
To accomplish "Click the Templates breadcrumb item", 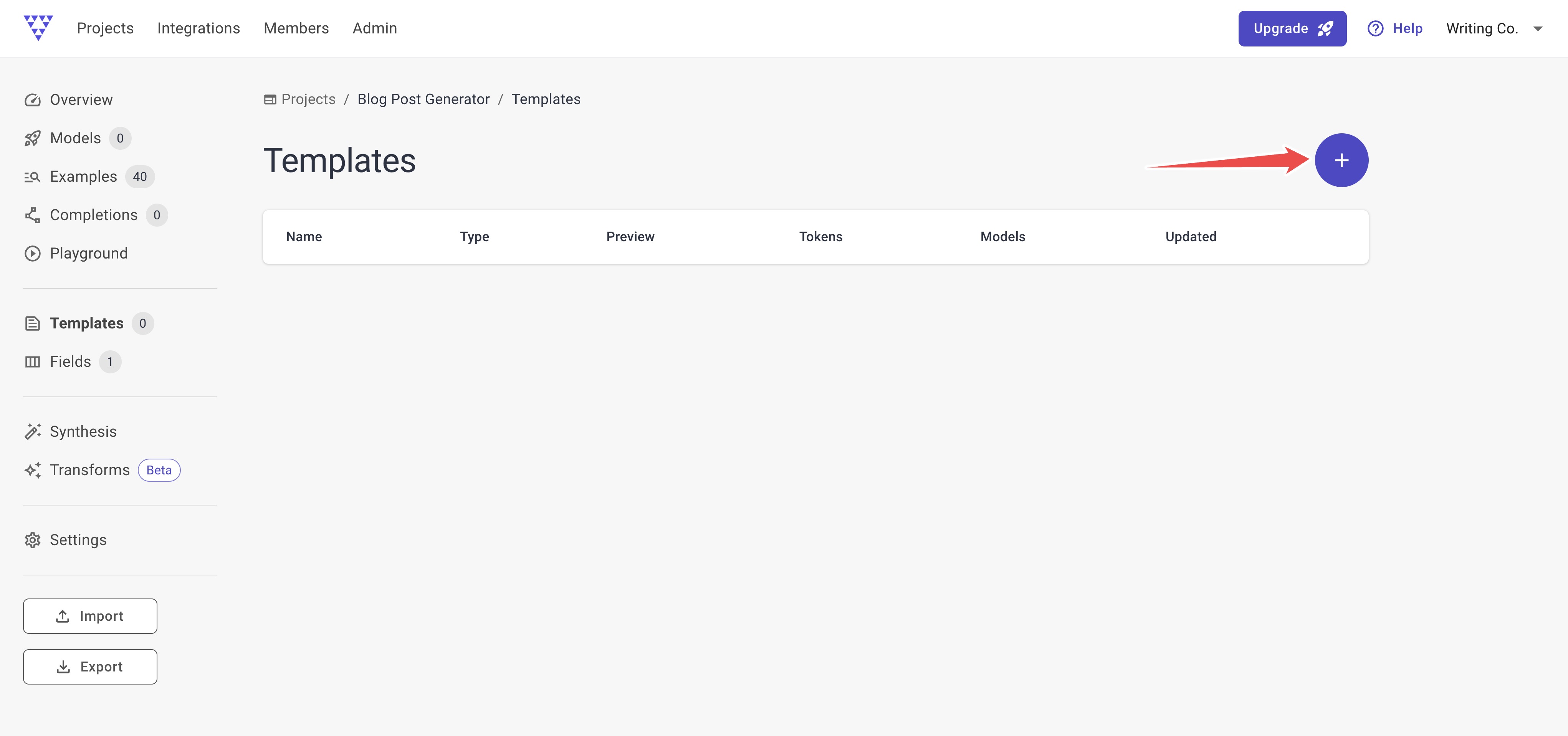I will coord(546,99).
